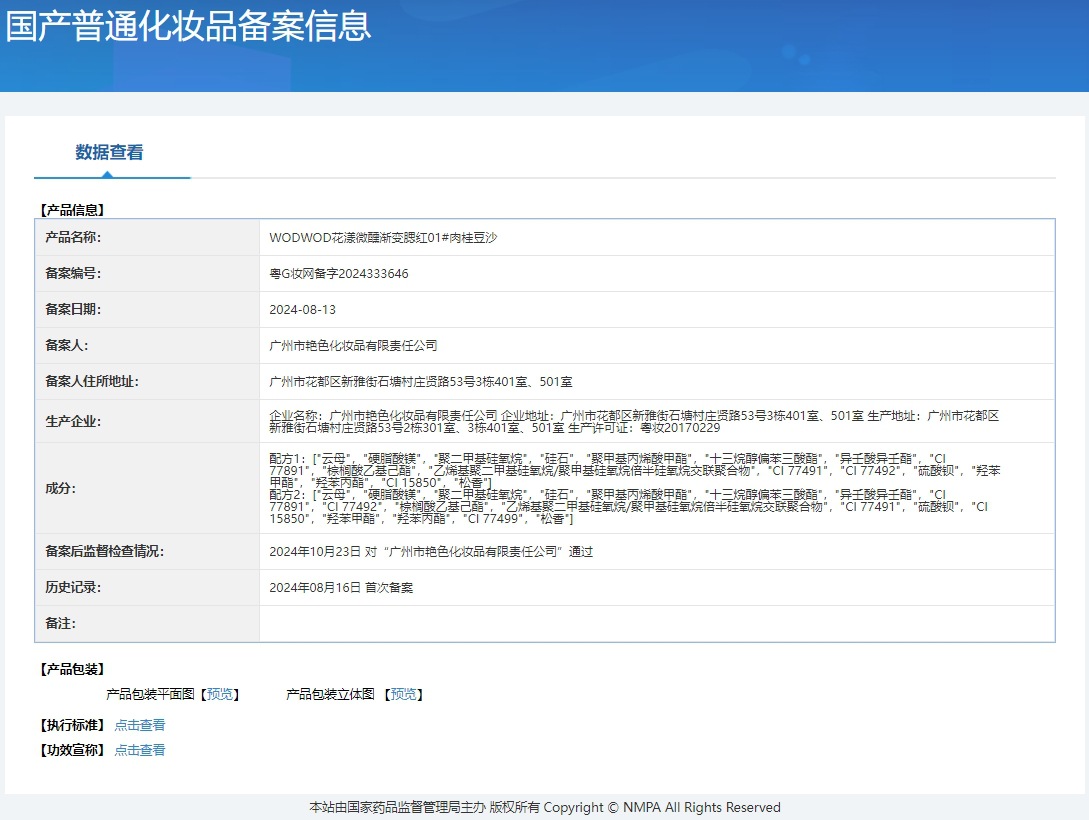1089x820 pixels.
Task: Select 备案人 value 广州市艳色化妆品有限责任公司
Action: 354,346
